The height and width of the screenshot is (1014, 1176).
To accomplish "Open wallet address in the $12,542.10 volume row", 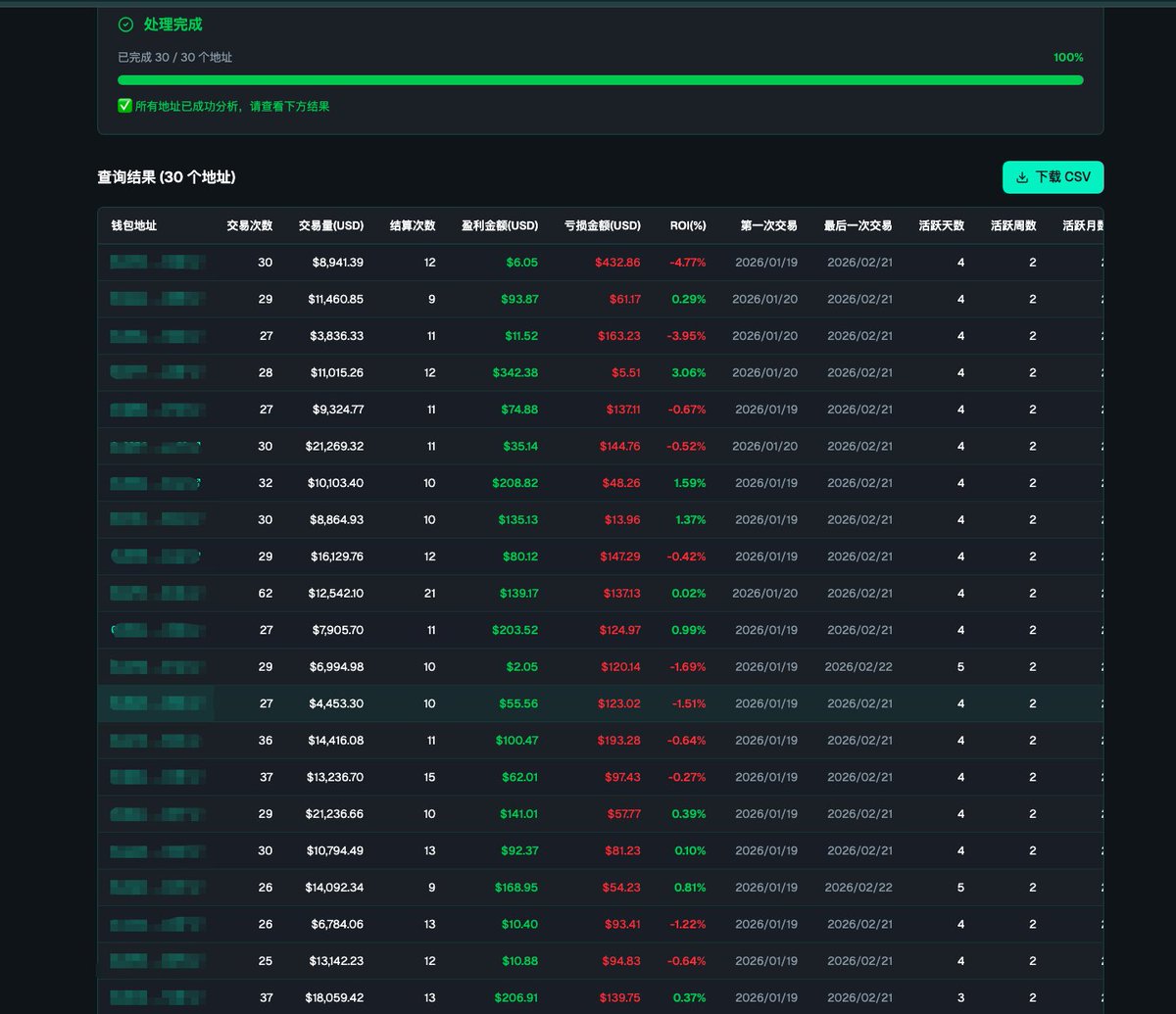I will coord(157,594).
